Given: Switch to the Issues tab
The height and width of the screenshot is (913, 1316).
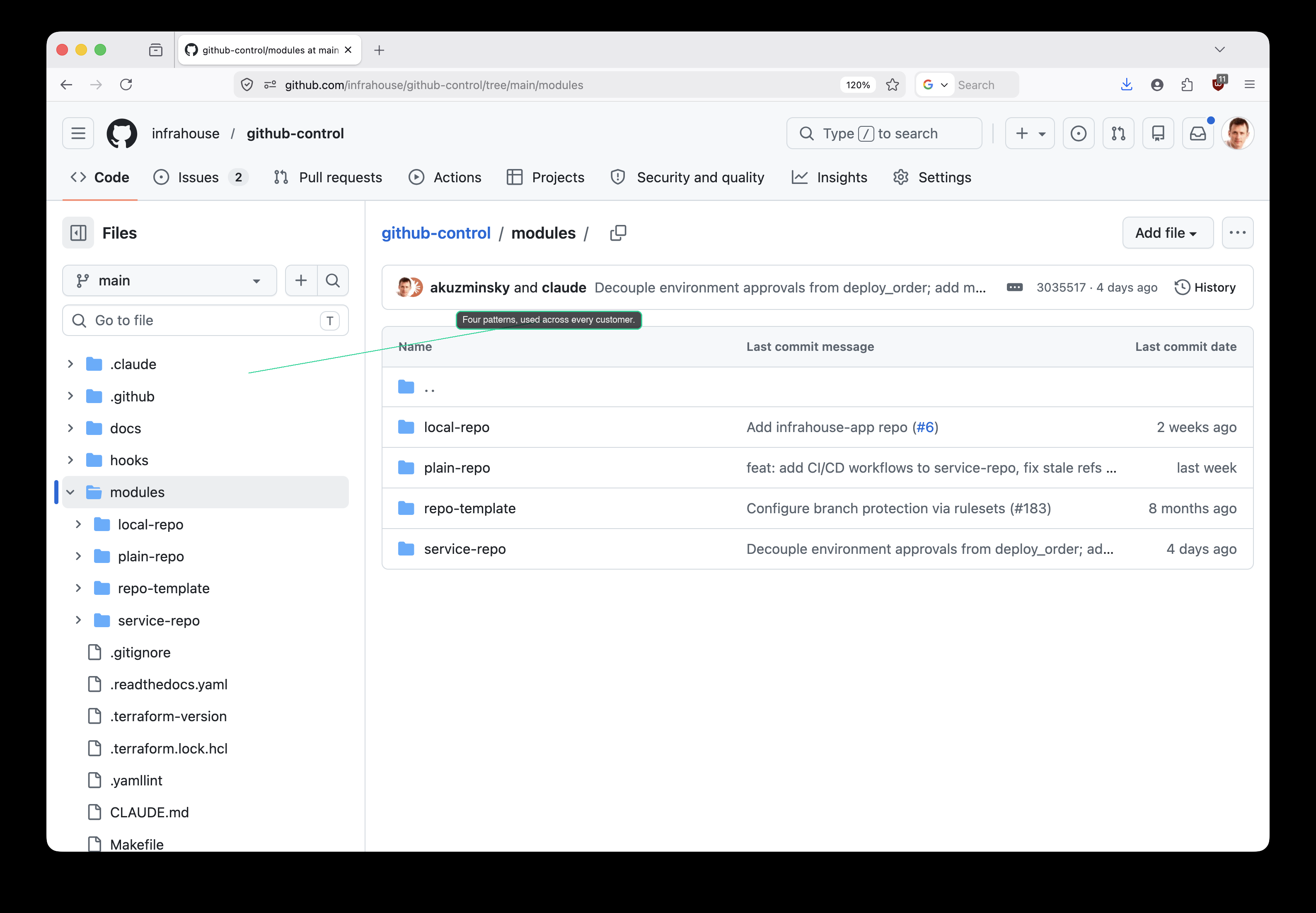Looking at the screenshot, I should pyautogui.click(x=200, y=177).
